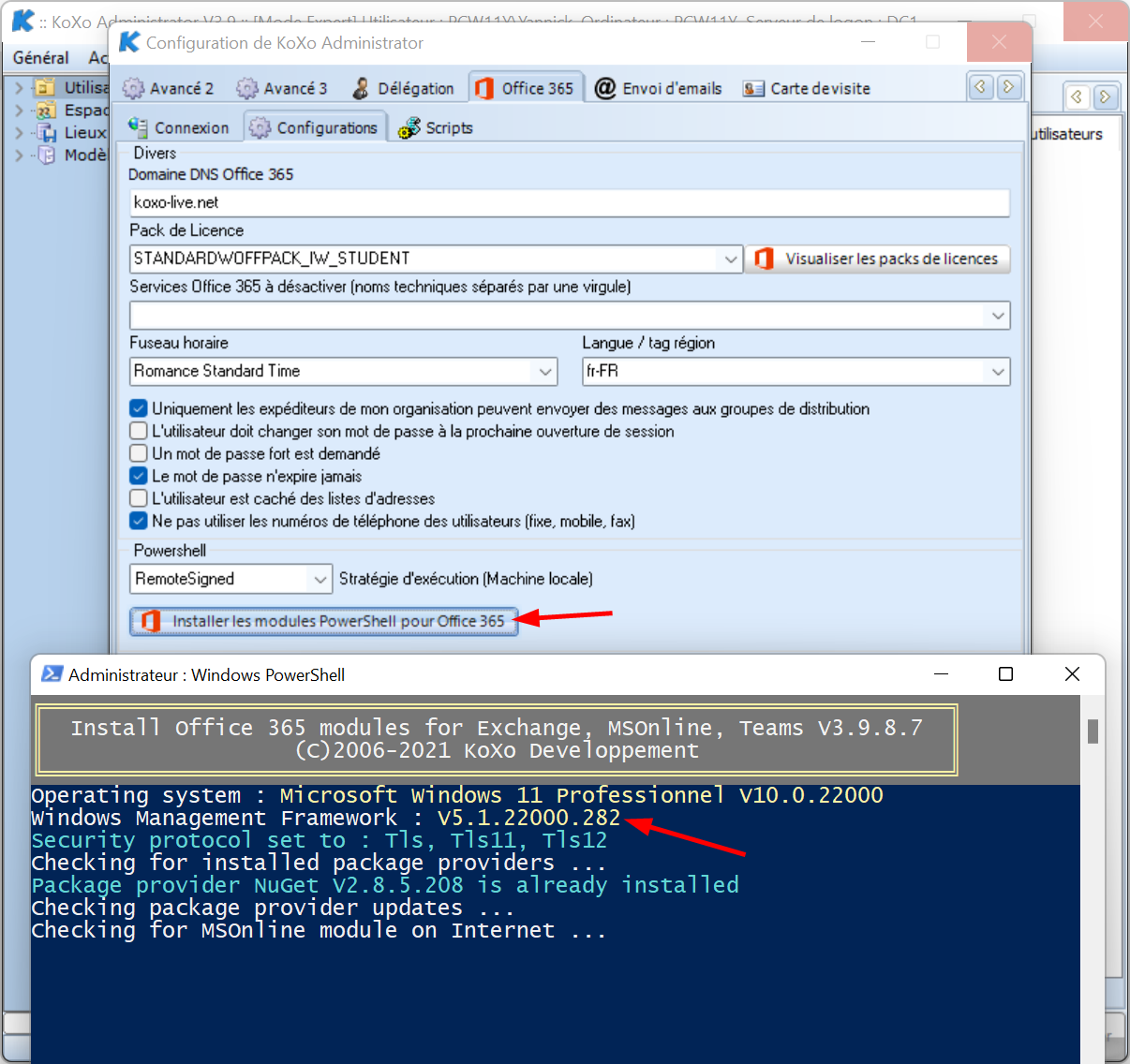1130x1064 pixels.
Task: Click the PowerShell window vertical scrollbar thumb
Action: pos(1093,731)
